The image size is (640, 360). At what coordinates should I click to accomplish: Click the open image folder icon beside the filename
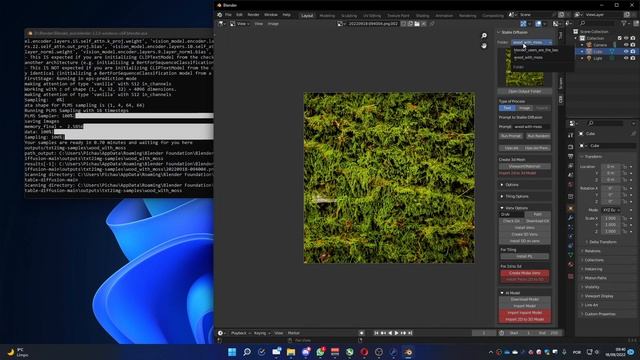tap(417, 24)
